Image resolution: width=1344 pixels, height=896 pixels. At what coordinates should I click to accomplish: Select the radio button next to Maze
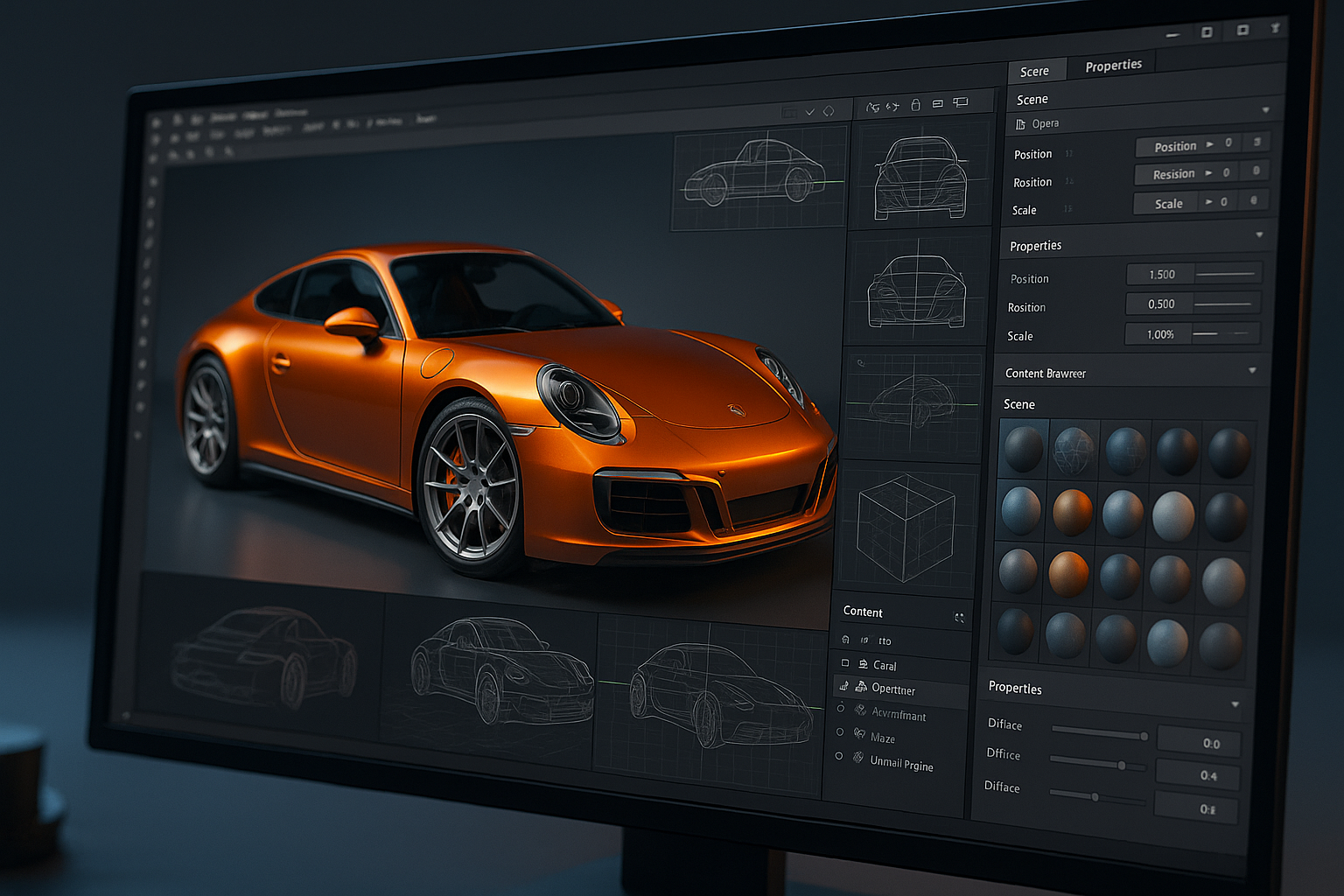coord(840,731)
